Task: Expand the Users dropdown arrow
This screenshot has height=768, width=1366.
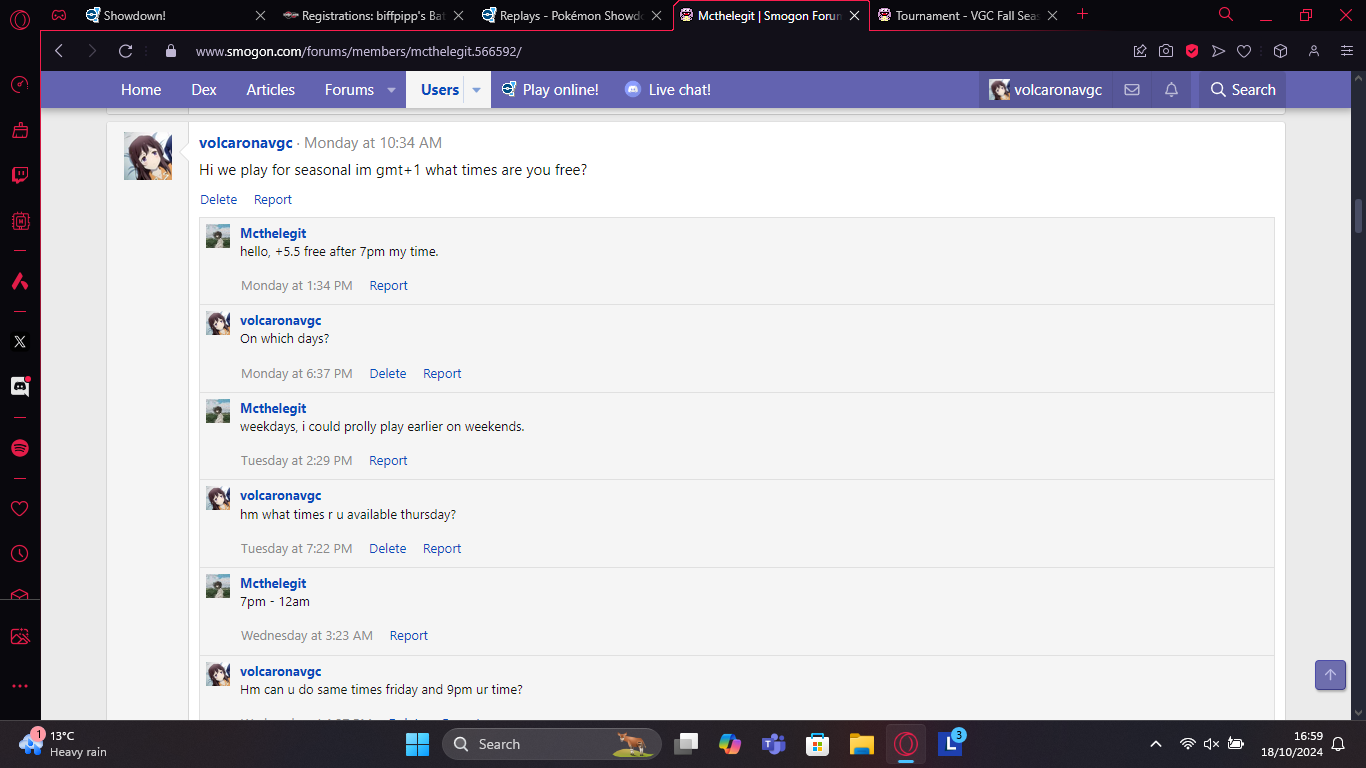Action: click(x=476, y=90)
